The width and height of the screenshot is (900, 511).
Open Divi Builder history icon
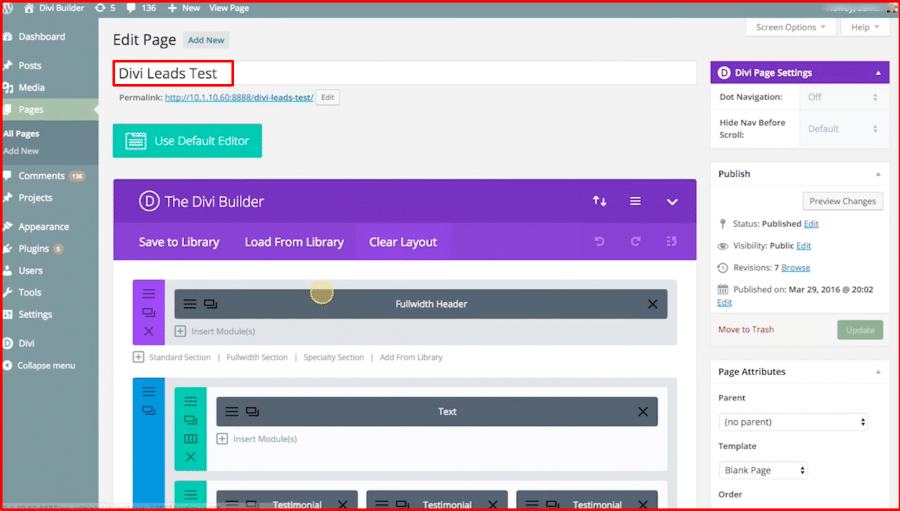tap(672, 242)
